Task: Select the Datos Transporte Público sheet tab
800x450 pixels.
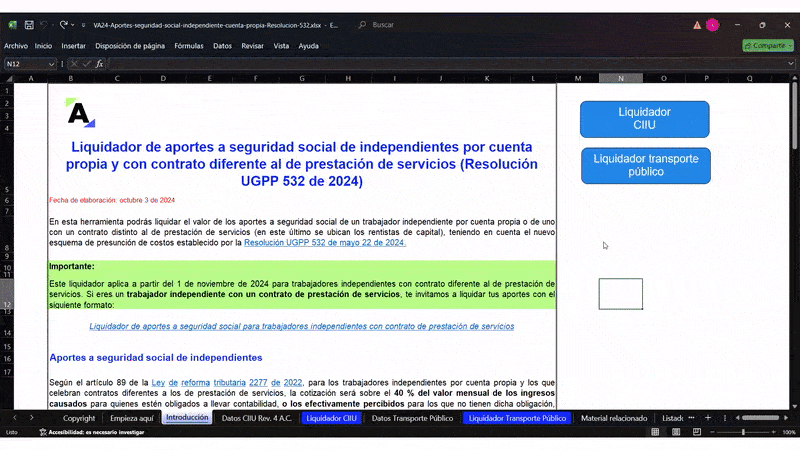Action: coord(411,418)
